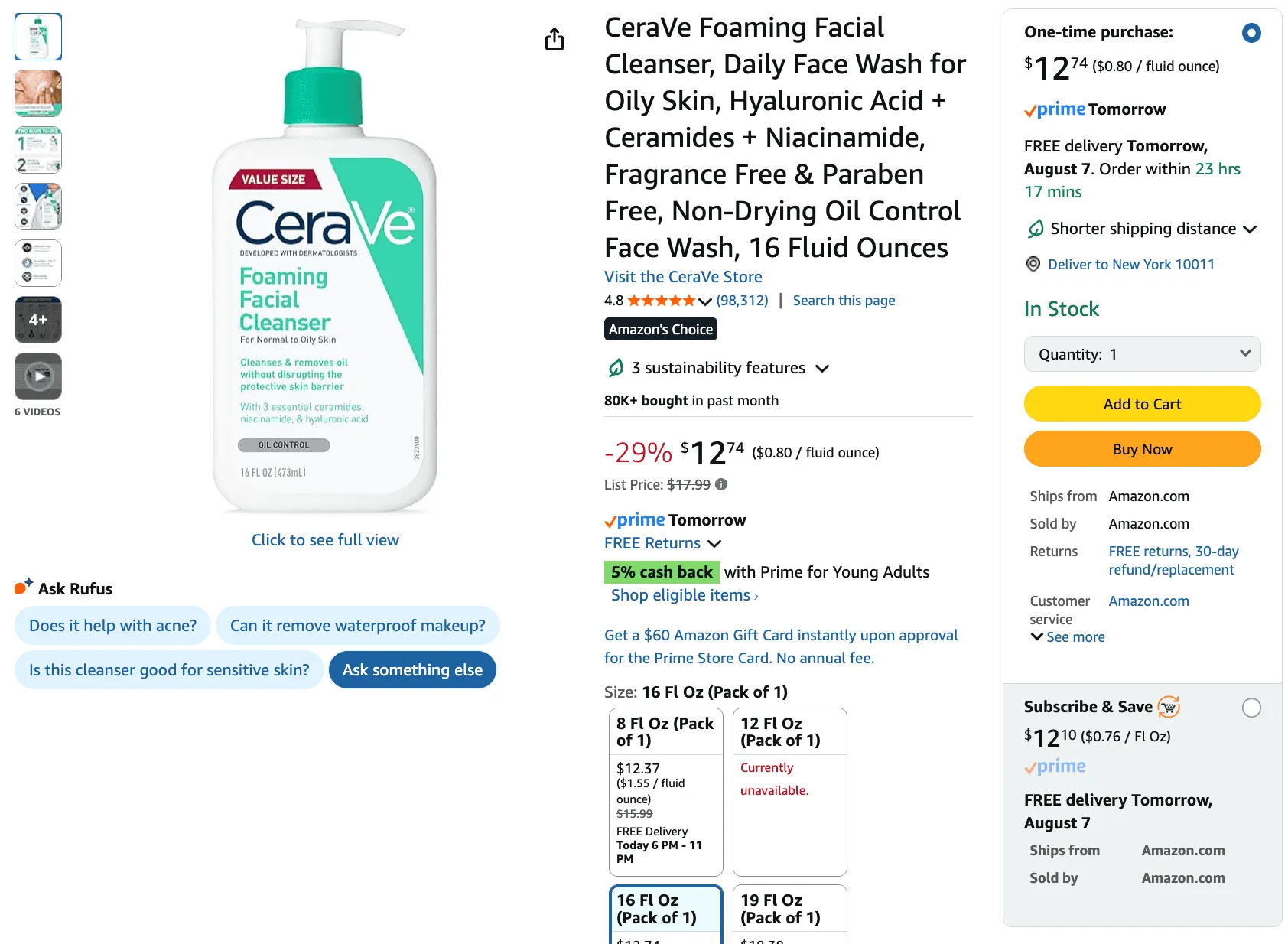Click the Buy Now button

click(1142, 449)
